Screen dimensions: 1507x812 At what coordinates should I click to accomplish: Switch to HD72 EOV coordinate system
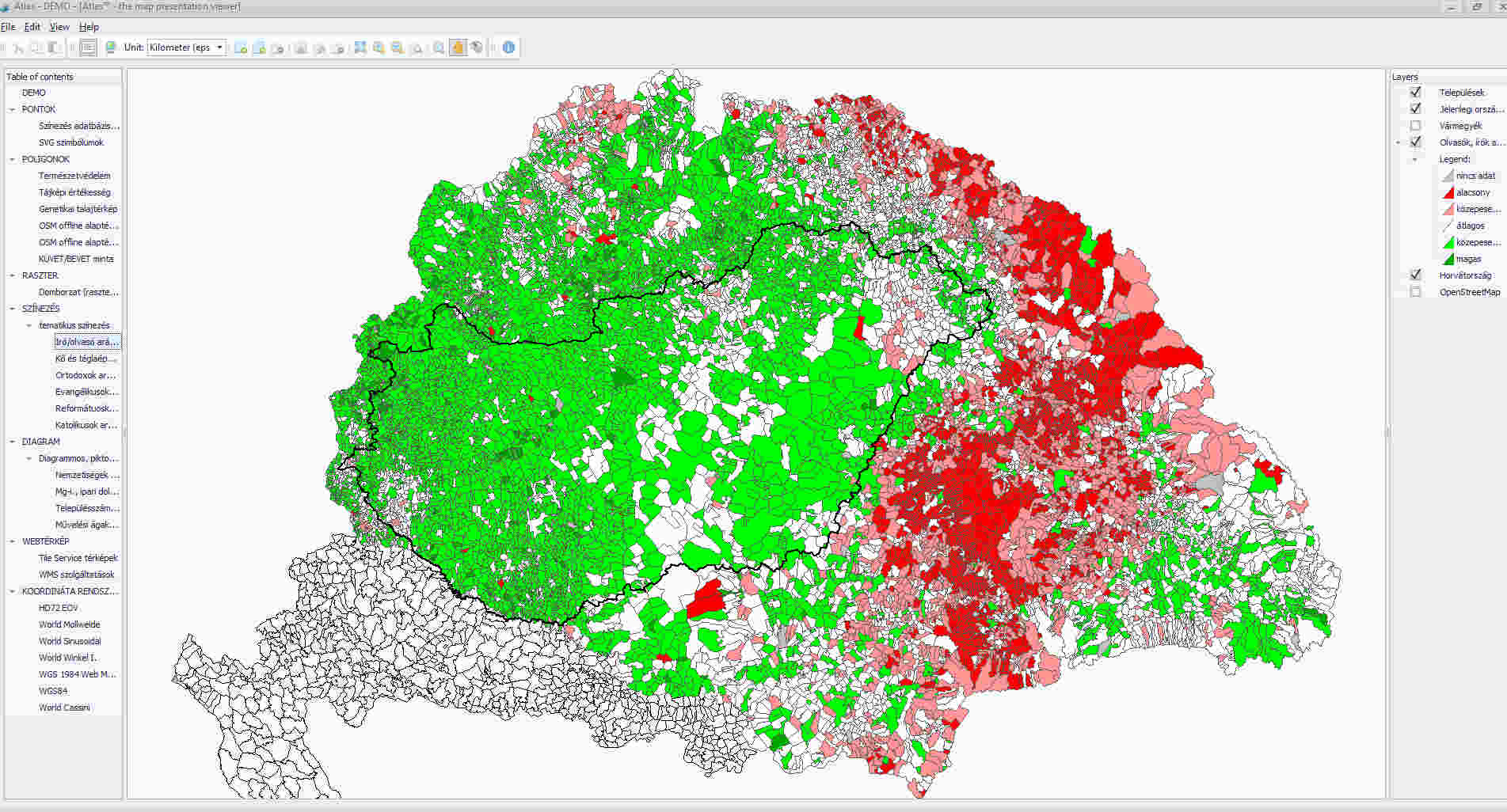[x=59, y=608]
